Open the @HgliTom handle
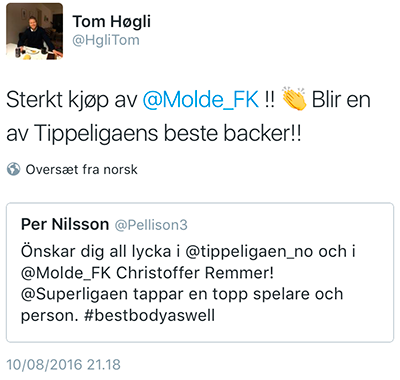This screenshot has width=400, height=380. click(x=106, y=40)
